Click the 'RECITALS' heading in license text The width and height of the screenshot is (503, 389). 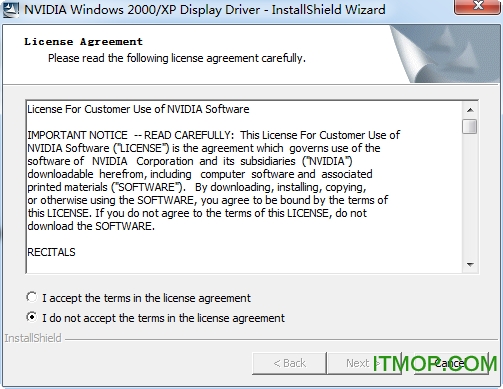point(51,252)
